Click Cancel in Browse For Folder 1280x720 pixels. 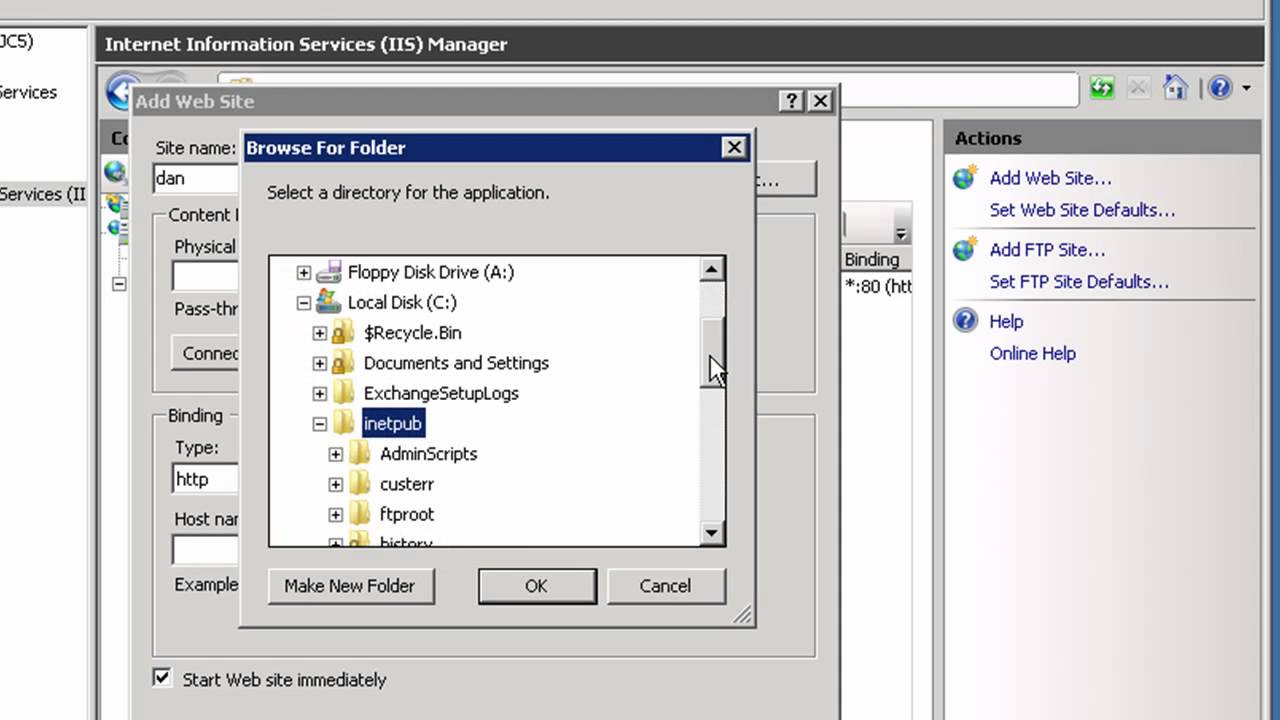(x=665, y=586)
